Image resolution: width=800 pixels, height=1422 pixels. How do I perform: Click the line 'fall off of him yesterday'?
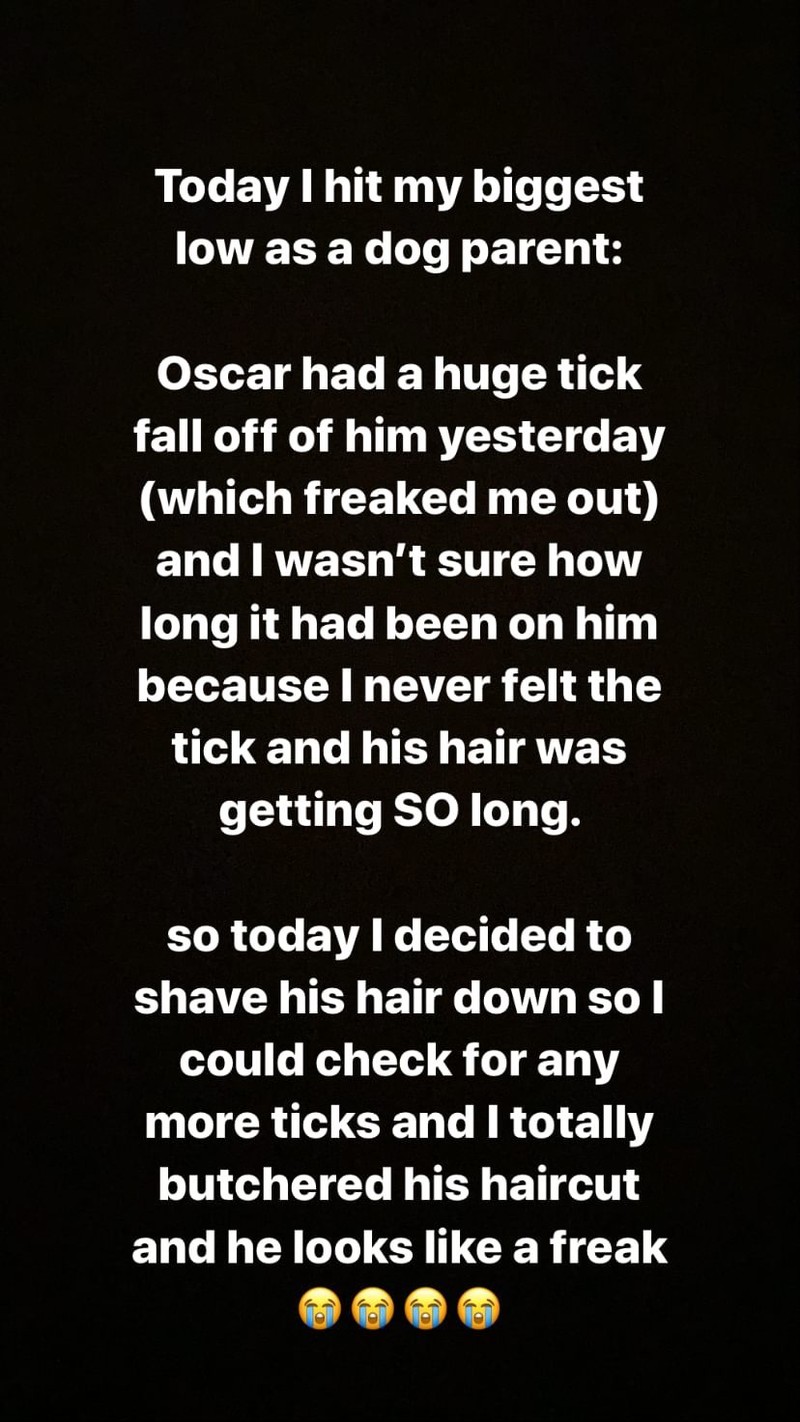tap(399, 439)
